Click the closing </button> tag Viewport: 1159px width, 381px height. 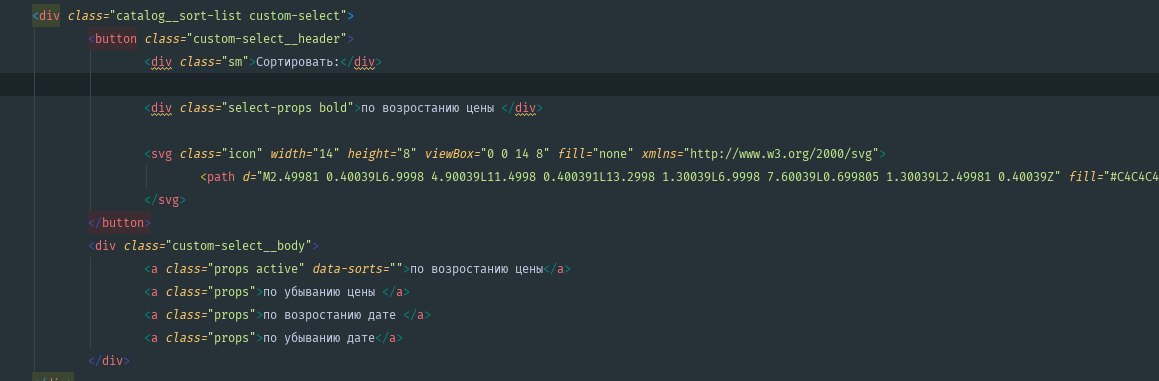pyautogui.click(x=119, y=223)
